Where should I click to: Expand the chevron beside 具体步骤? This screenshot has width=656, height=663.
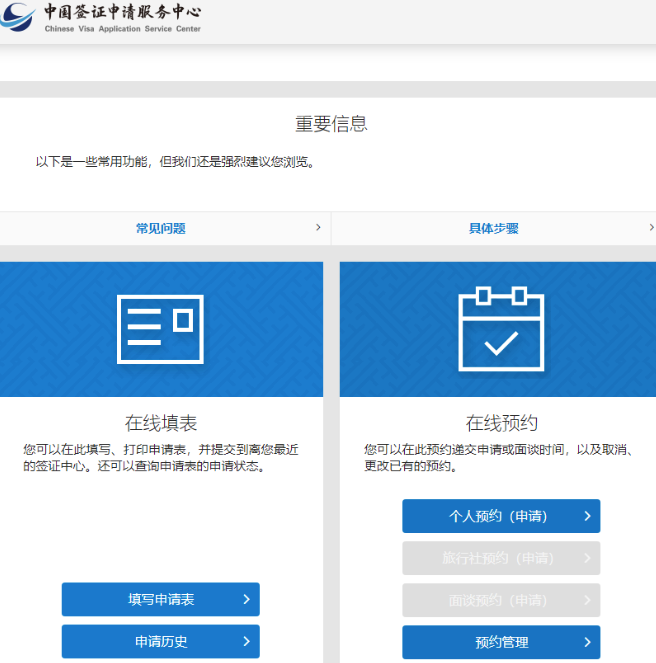pos(650,228)
